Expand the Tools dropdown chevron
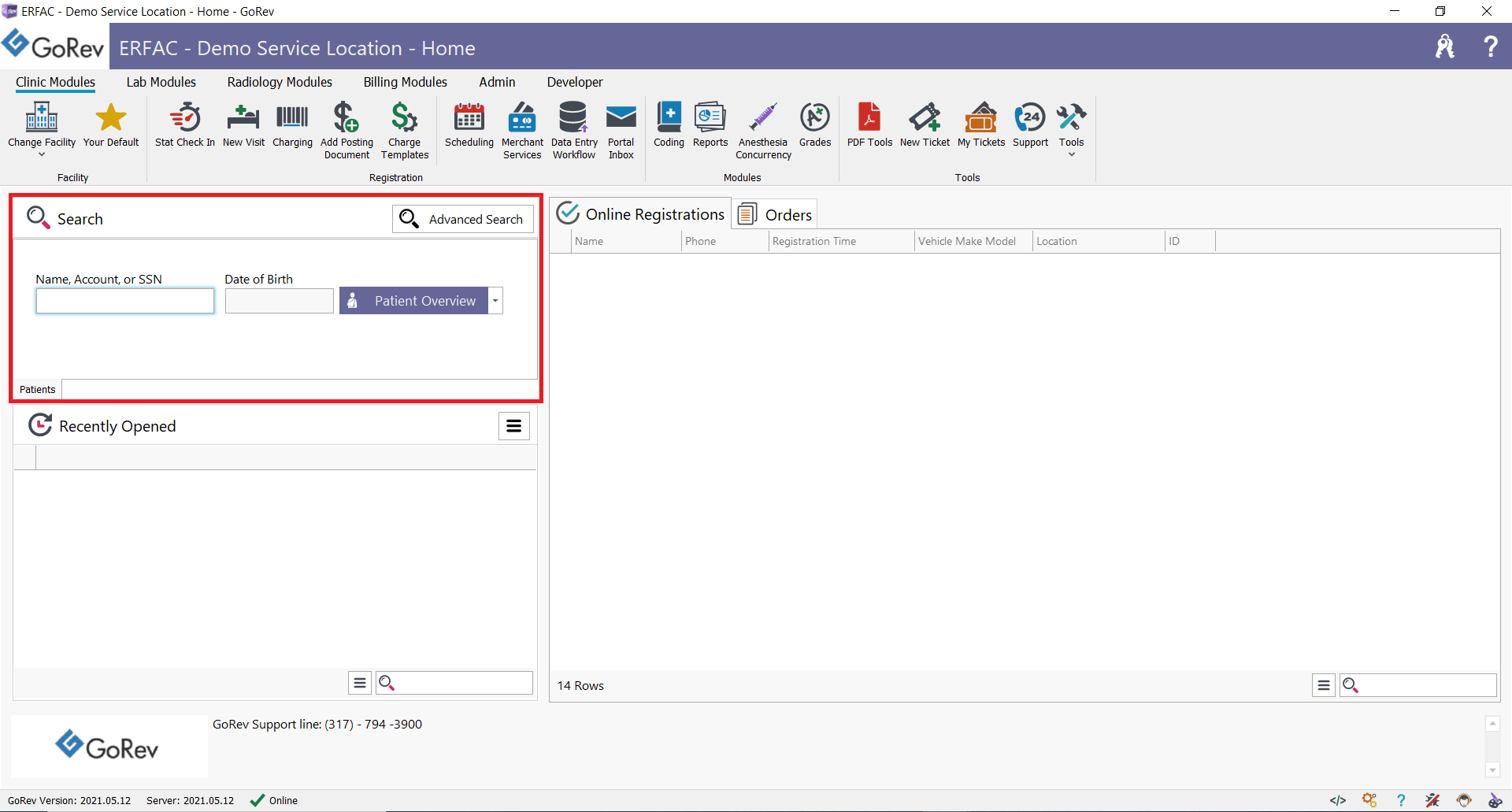Viewport: 1512px width, 812px height. tap(1072, 155)
